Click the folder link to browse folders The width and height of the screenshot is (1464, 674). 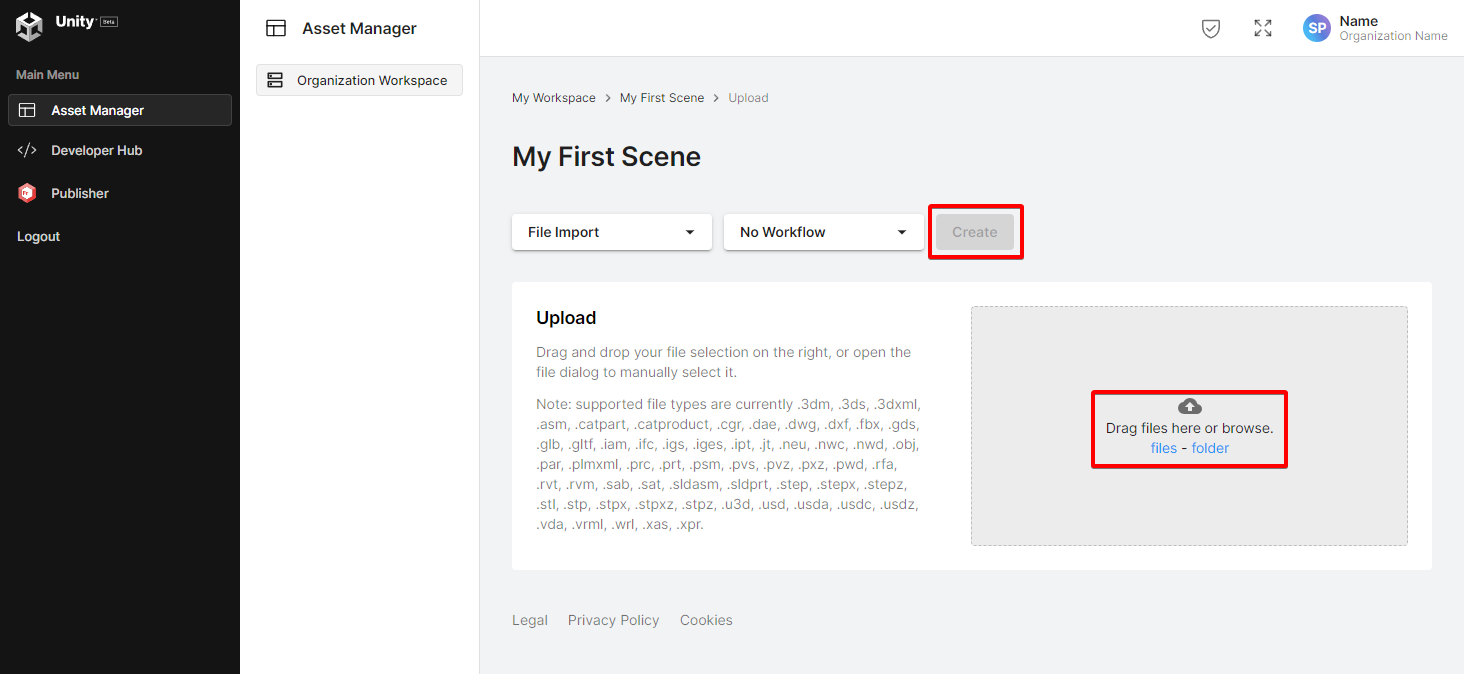[x=1210, y=447]
